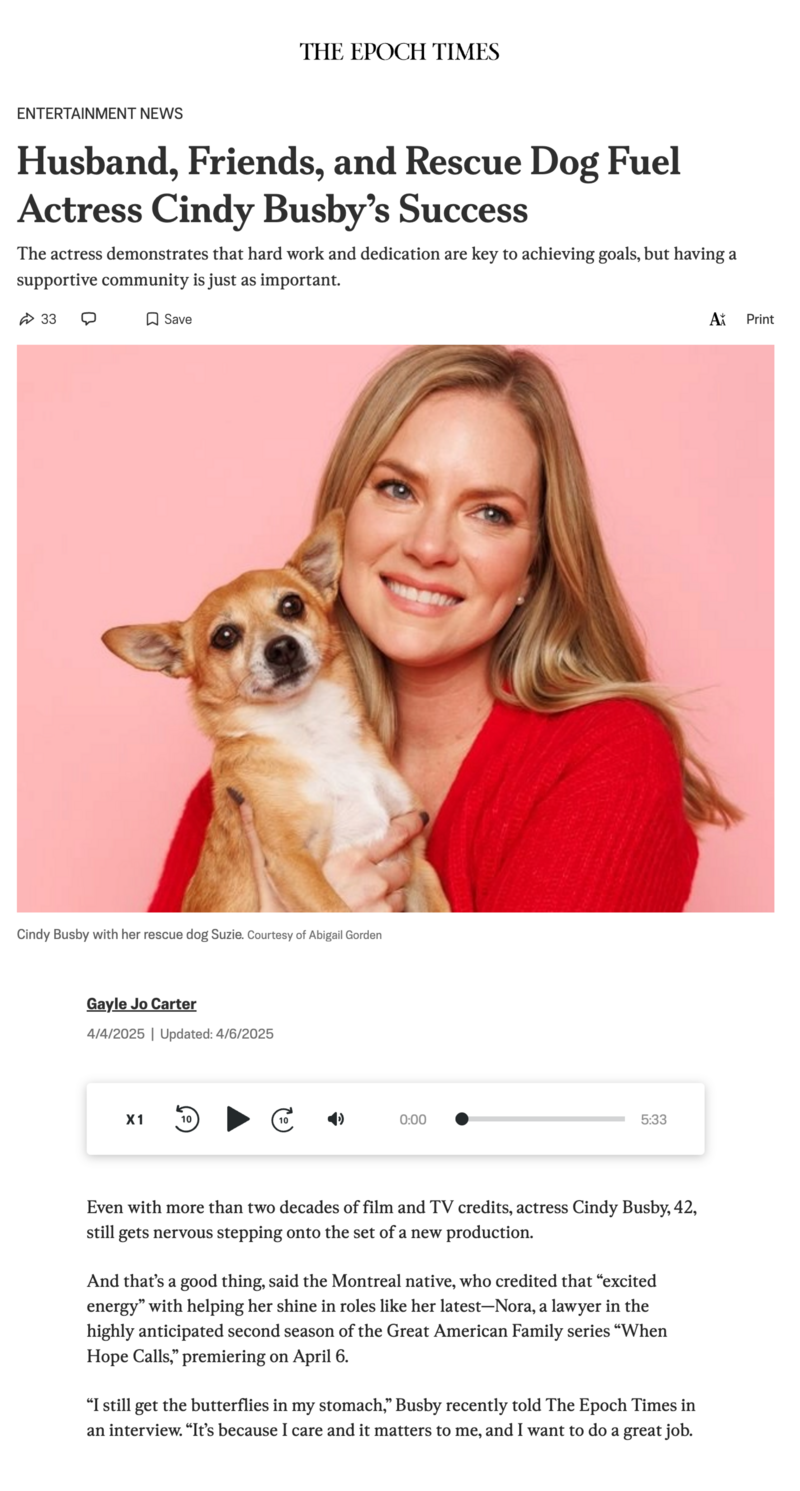
Task: Open the comments bubble icon
Action: (88, 319)
